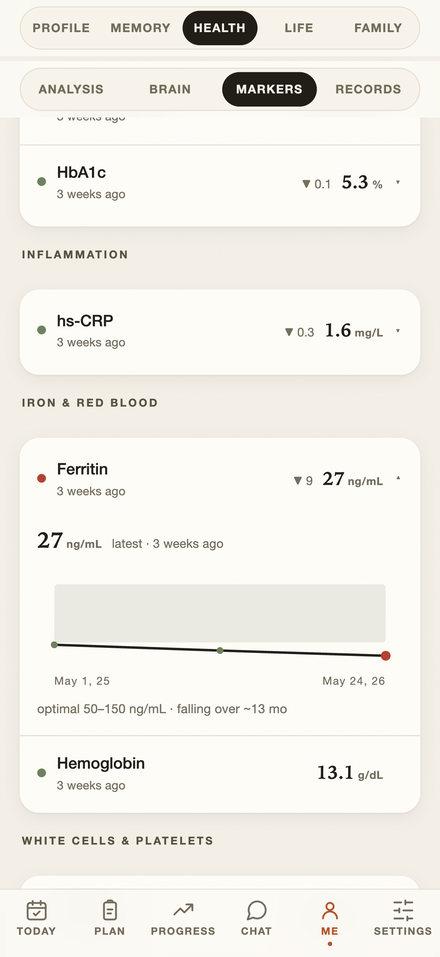The width and height of the screenshot is (440, 957).
Task: Open the Plan clipboard icon
Action: click(110, 911)
